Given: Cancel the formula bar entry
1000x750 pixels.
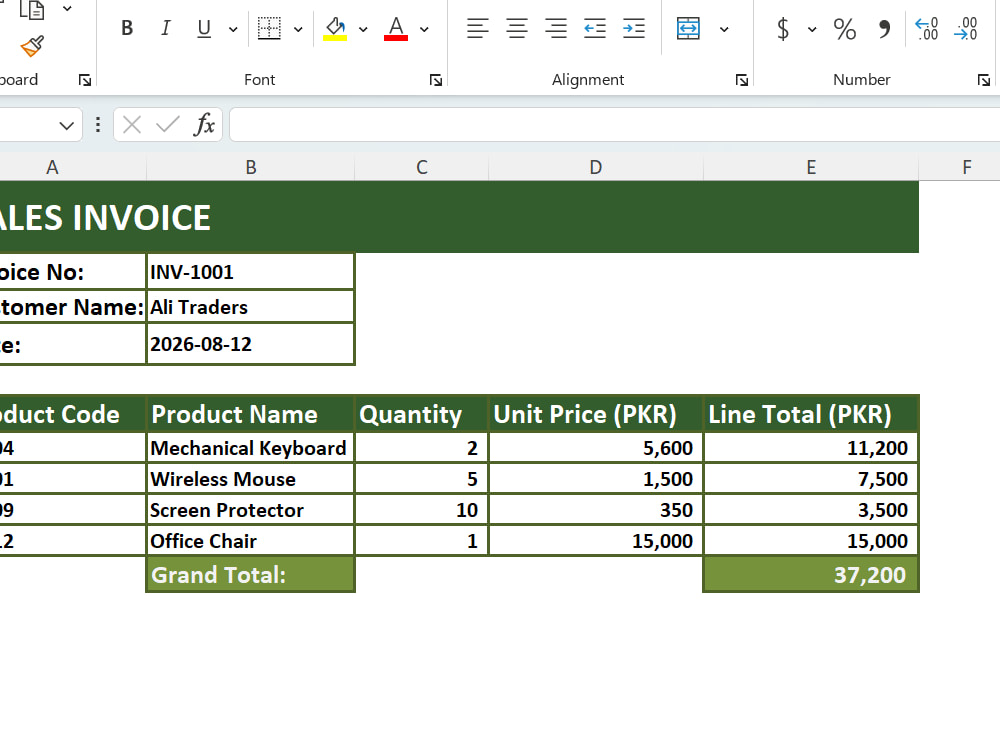Looking at the screenshot, I should pos(131,124).
